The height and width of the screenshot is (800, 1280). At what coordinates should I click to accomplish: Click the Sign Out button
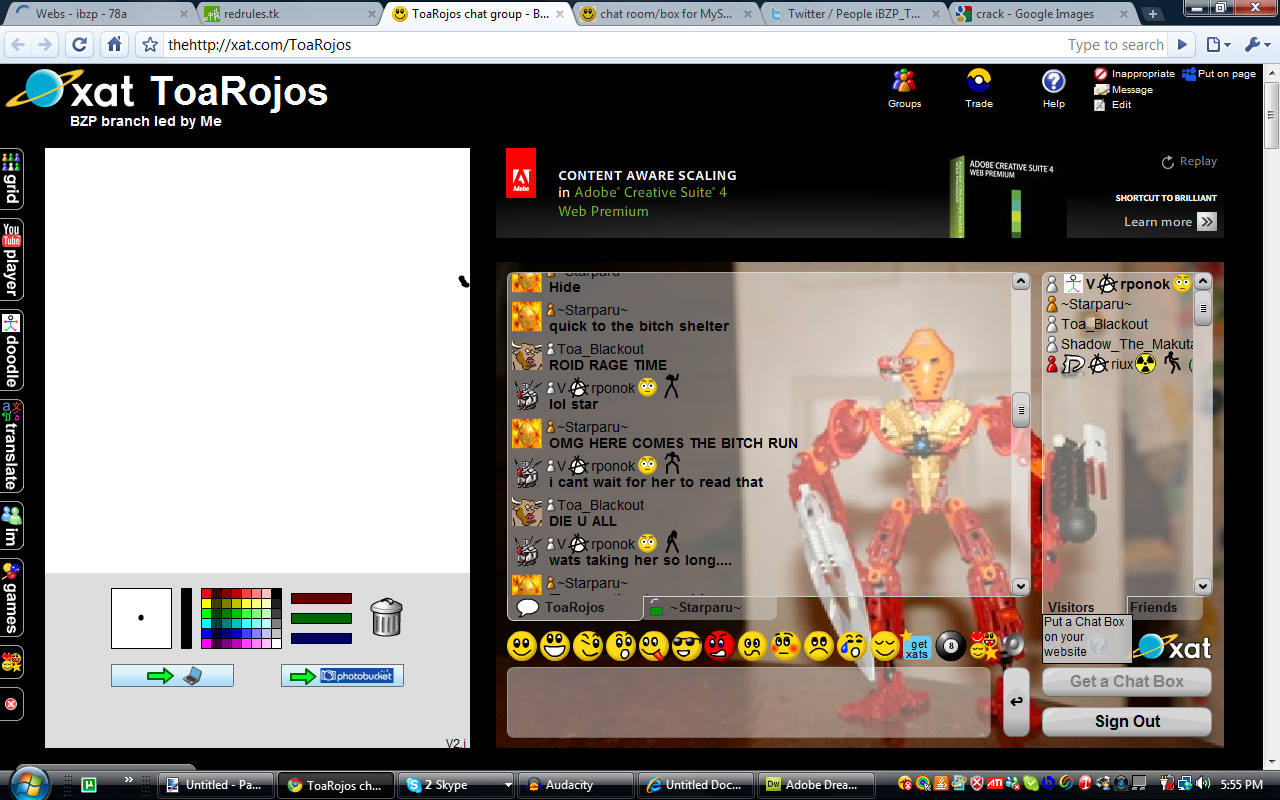coord(1127,721)
